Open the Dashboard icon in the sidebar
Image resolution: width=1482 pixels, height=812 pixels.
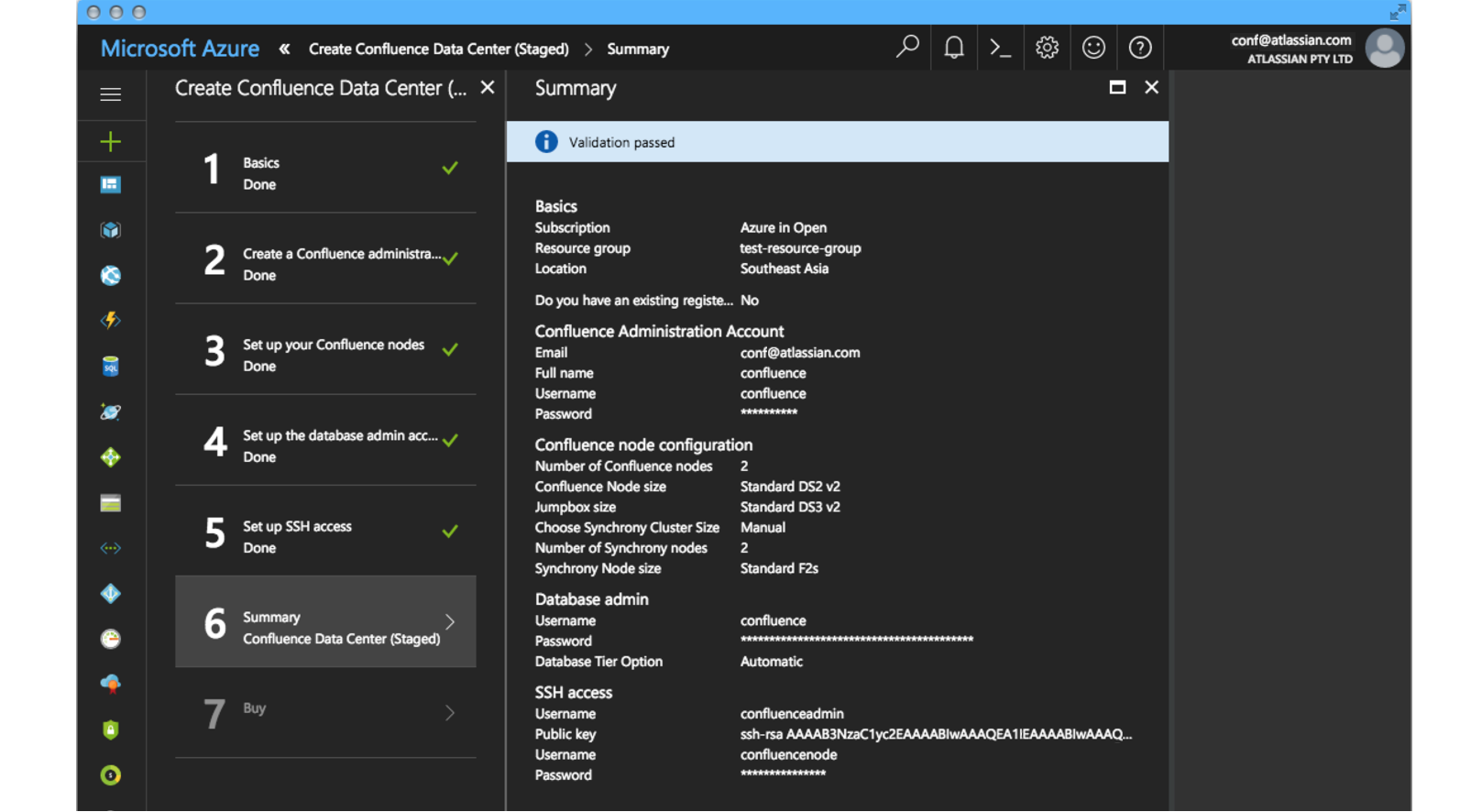(x=110, y=185)
